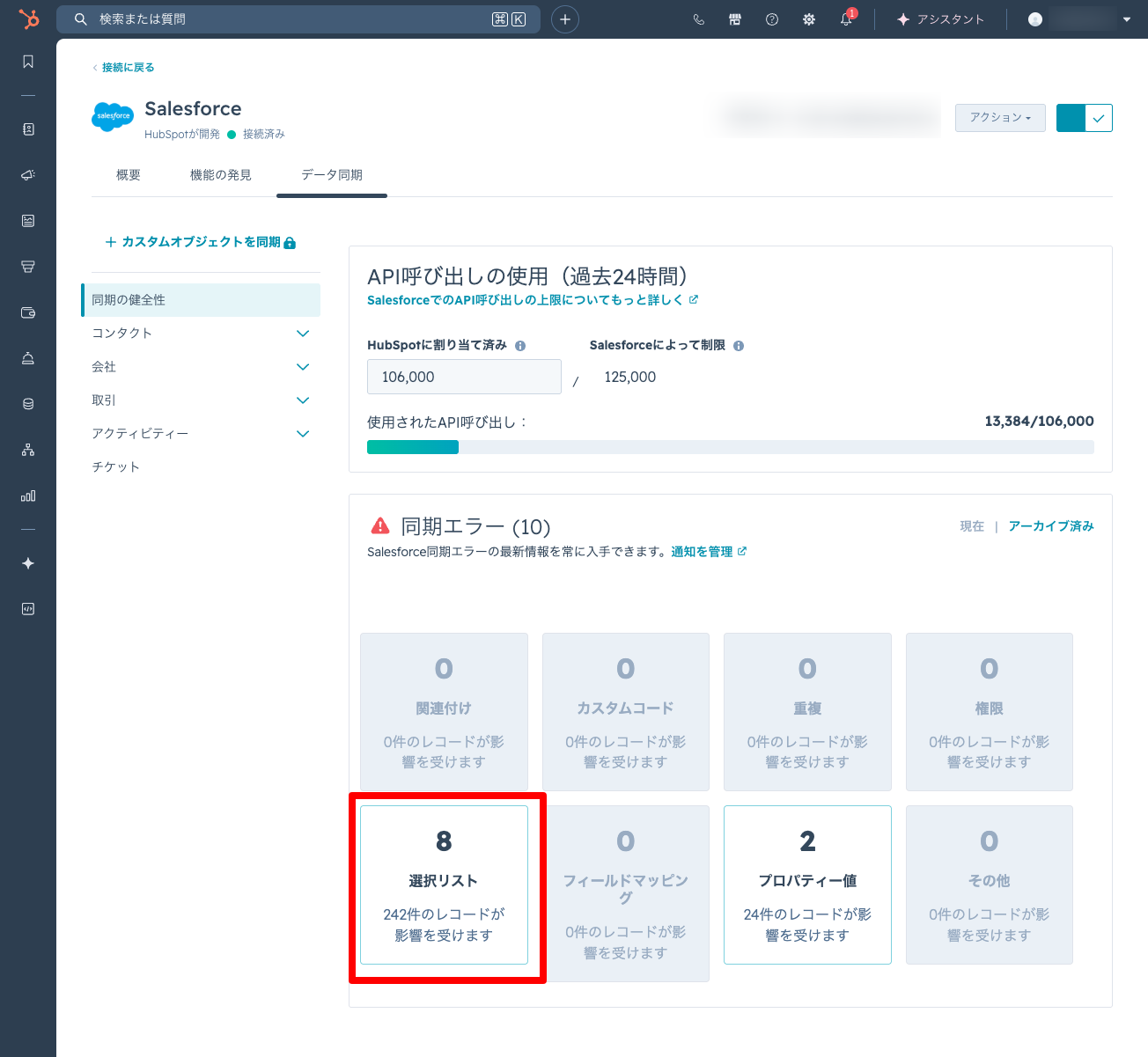Click the 13,384/106,000 usage value
The height and width of the screenshot is (1057, 1148).
pyautogui.click(x=1039, y=422)
